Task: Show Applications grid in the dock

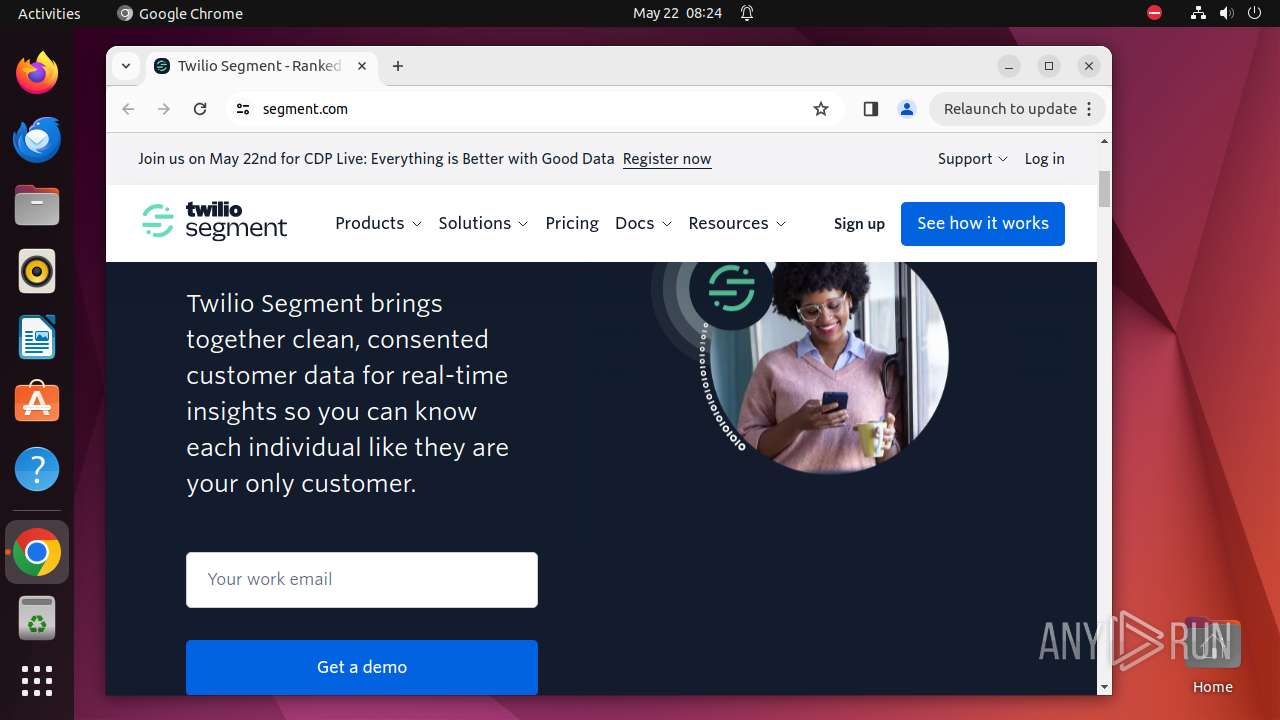Action: pos(37,681)
